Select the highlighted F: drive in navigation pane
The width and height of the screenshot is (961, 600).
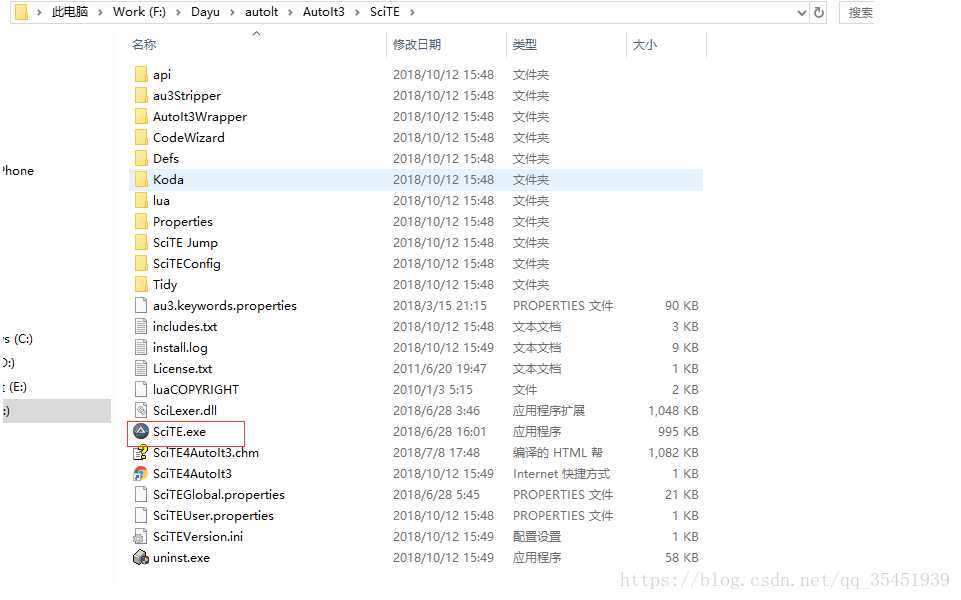coord(55,411)
